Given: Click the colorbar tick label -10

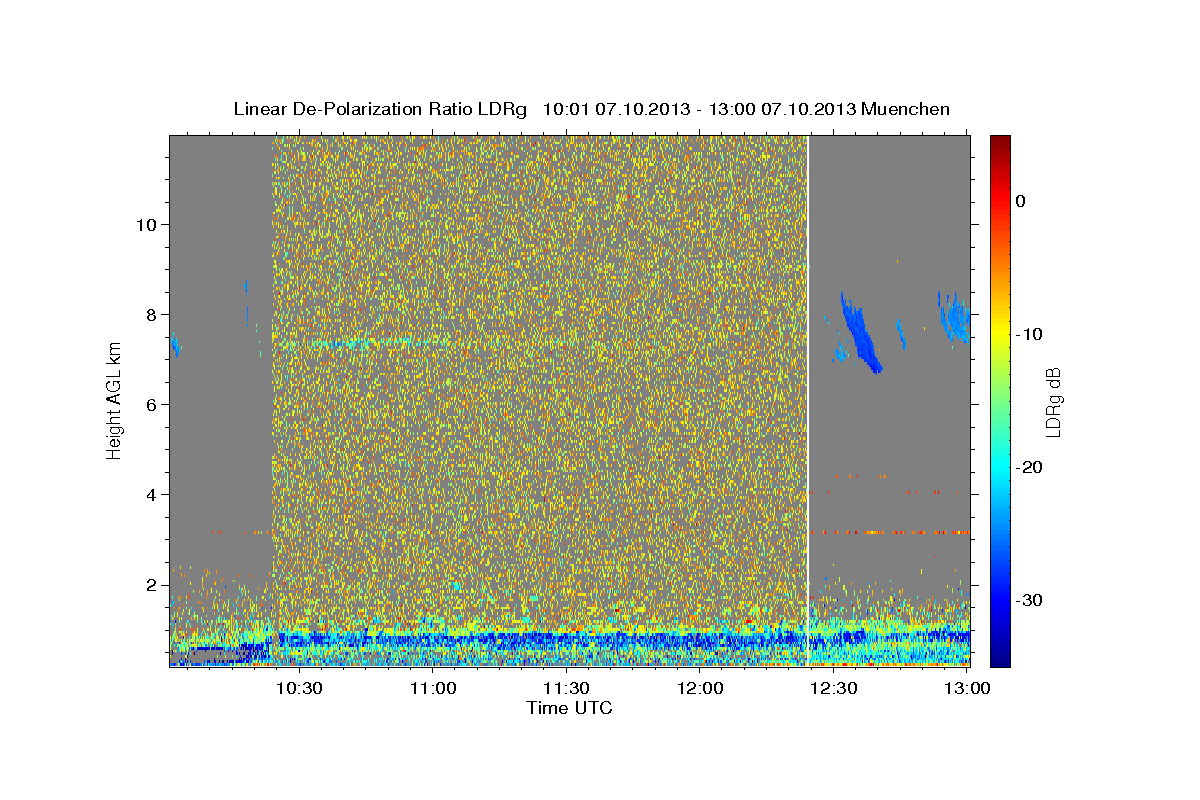Looking at the screenshot, I should click(1029, 334).
